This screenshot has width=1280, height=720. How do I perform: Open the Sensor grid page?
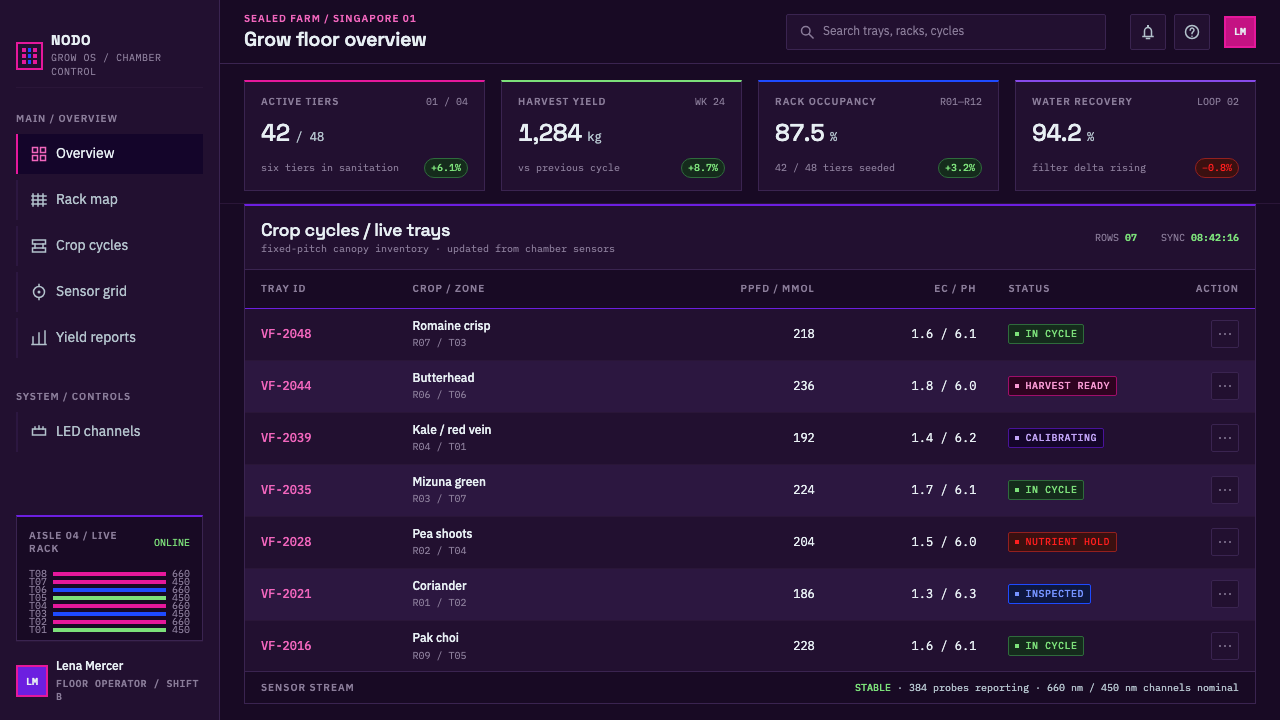click(110, 292)
